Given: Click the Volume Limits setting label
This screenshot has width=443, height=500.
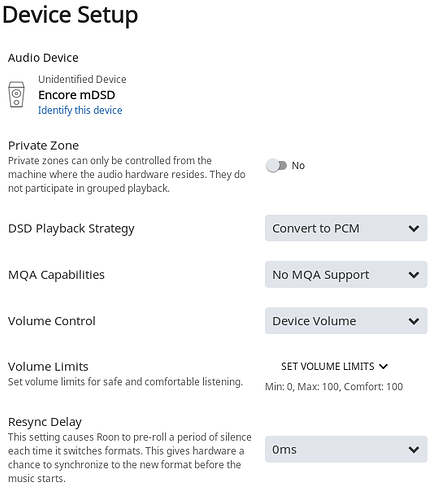Looking at the screenshot, I should tap(48, 367).
